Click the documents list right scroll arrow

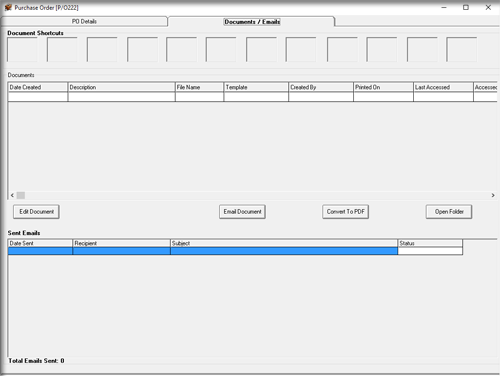click(x=493, y=195)
